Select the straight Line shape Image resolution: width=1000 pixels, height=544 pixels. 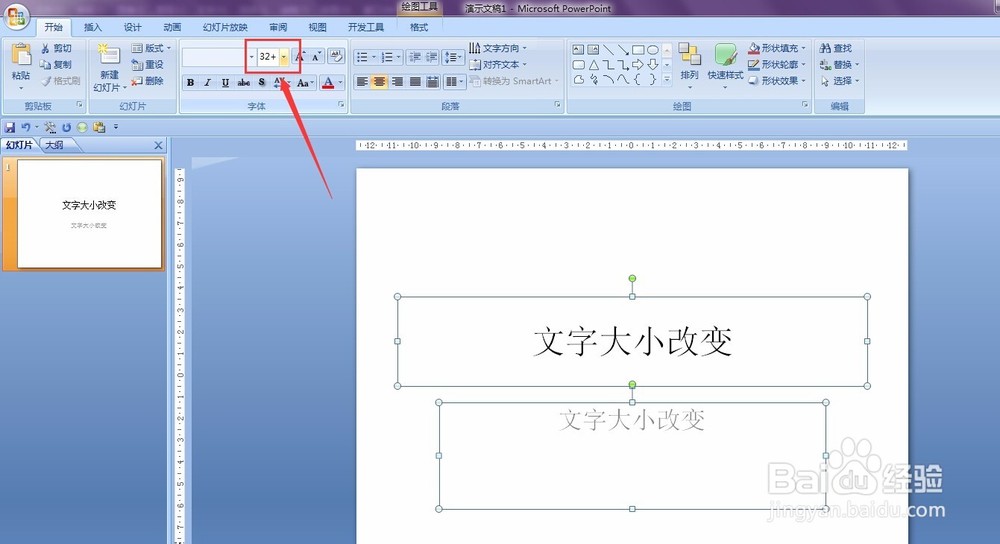(x=608, y=49)
